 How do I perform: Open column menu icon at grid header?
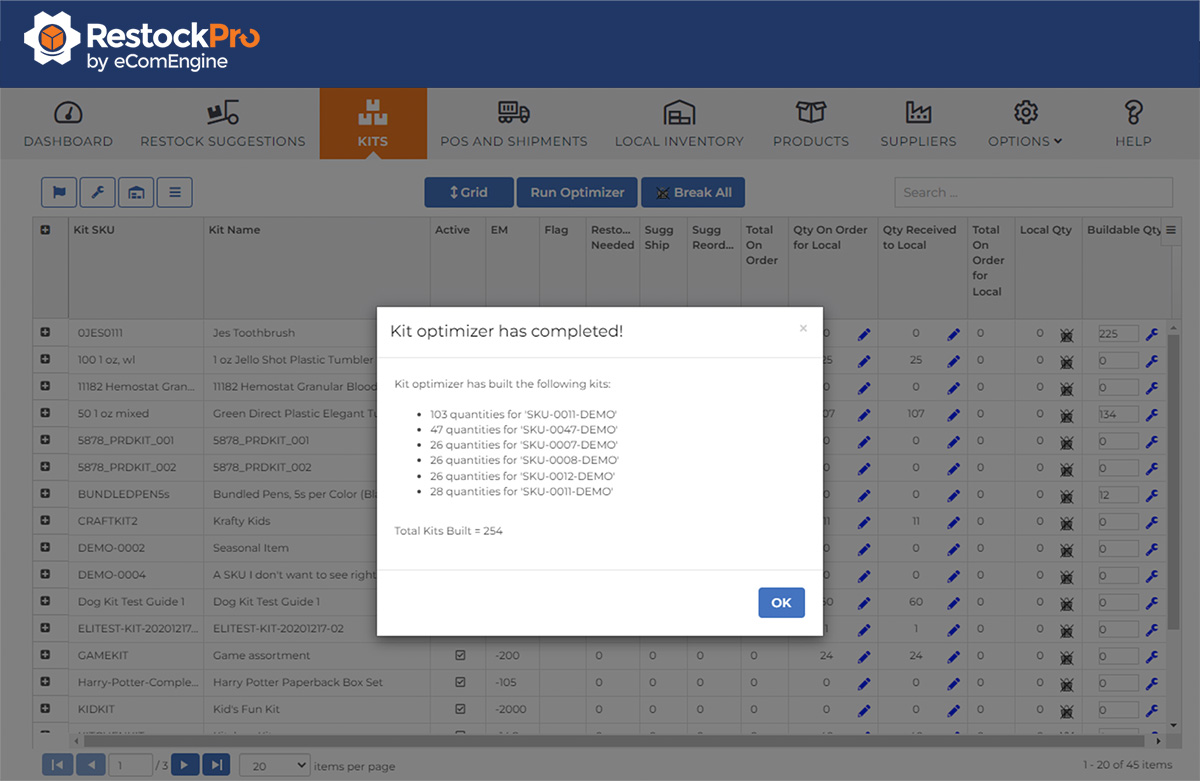1171,230
